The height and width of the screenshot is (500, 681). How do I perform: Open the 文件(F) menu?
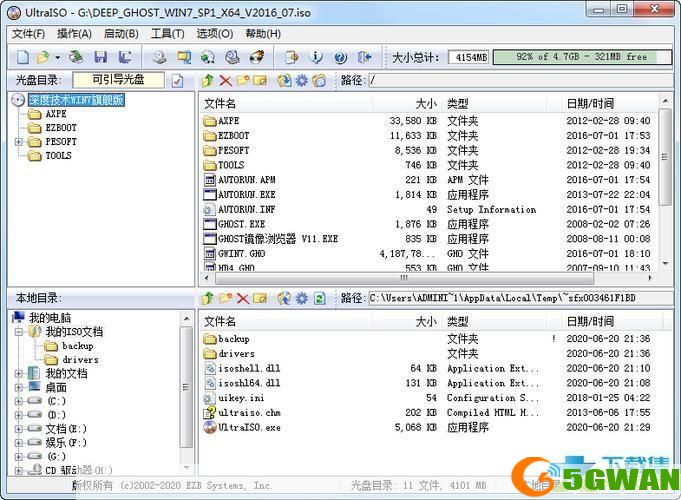coord(28,33)
